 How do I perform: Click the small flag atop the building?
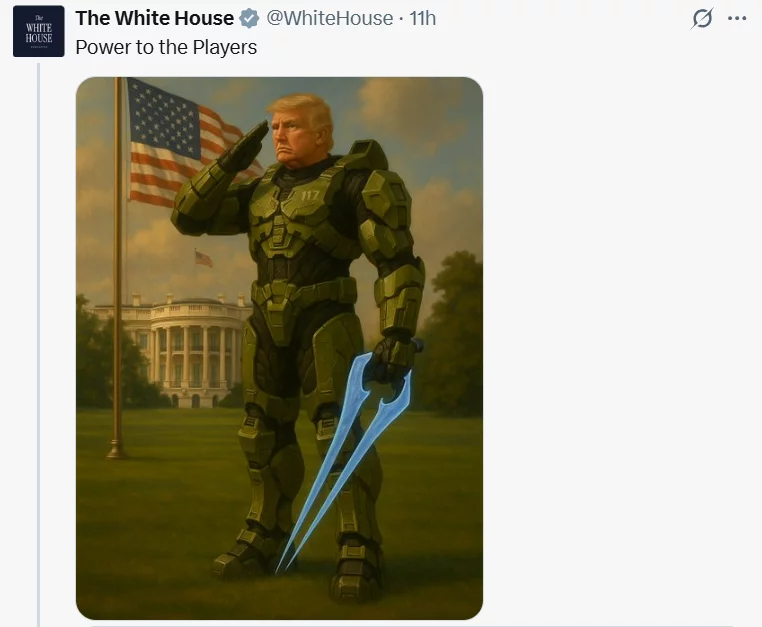click(204, 259)
